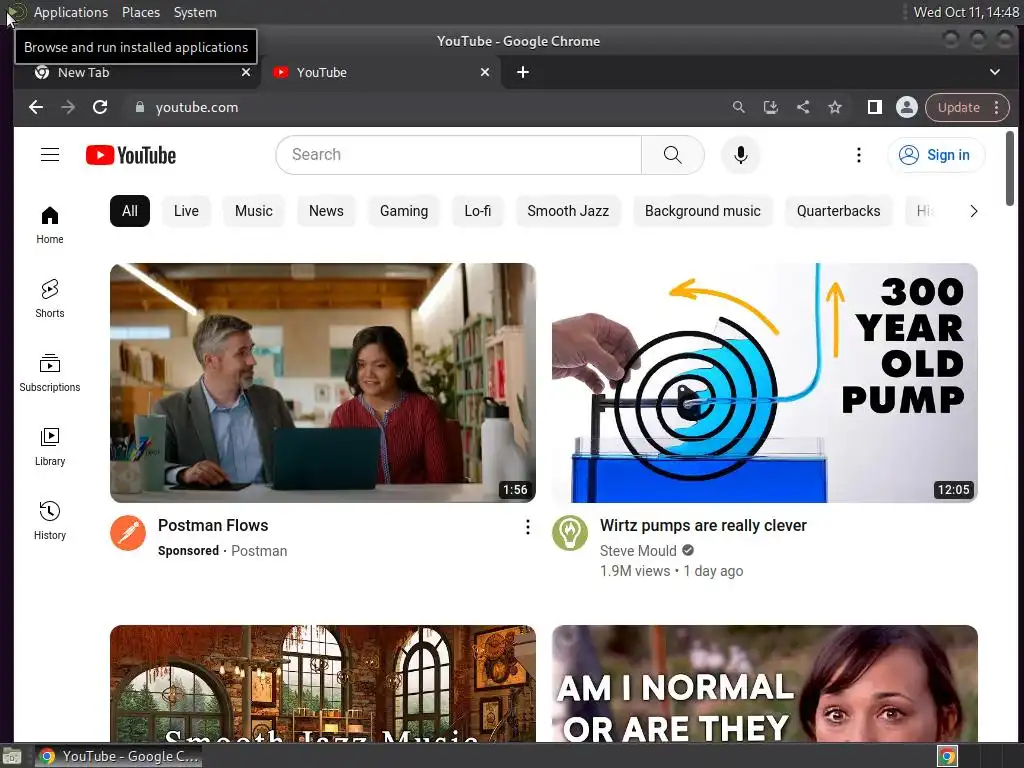Select the Lo-fi category chip

click(477, 211)
